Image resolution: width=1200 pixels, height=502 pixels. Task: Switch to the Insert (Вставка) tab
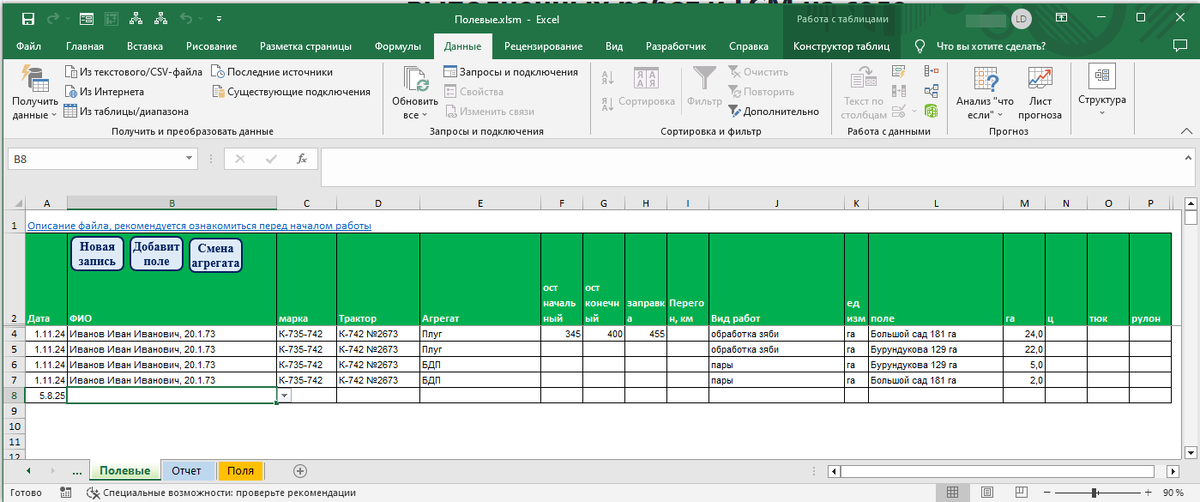[145, 46]
